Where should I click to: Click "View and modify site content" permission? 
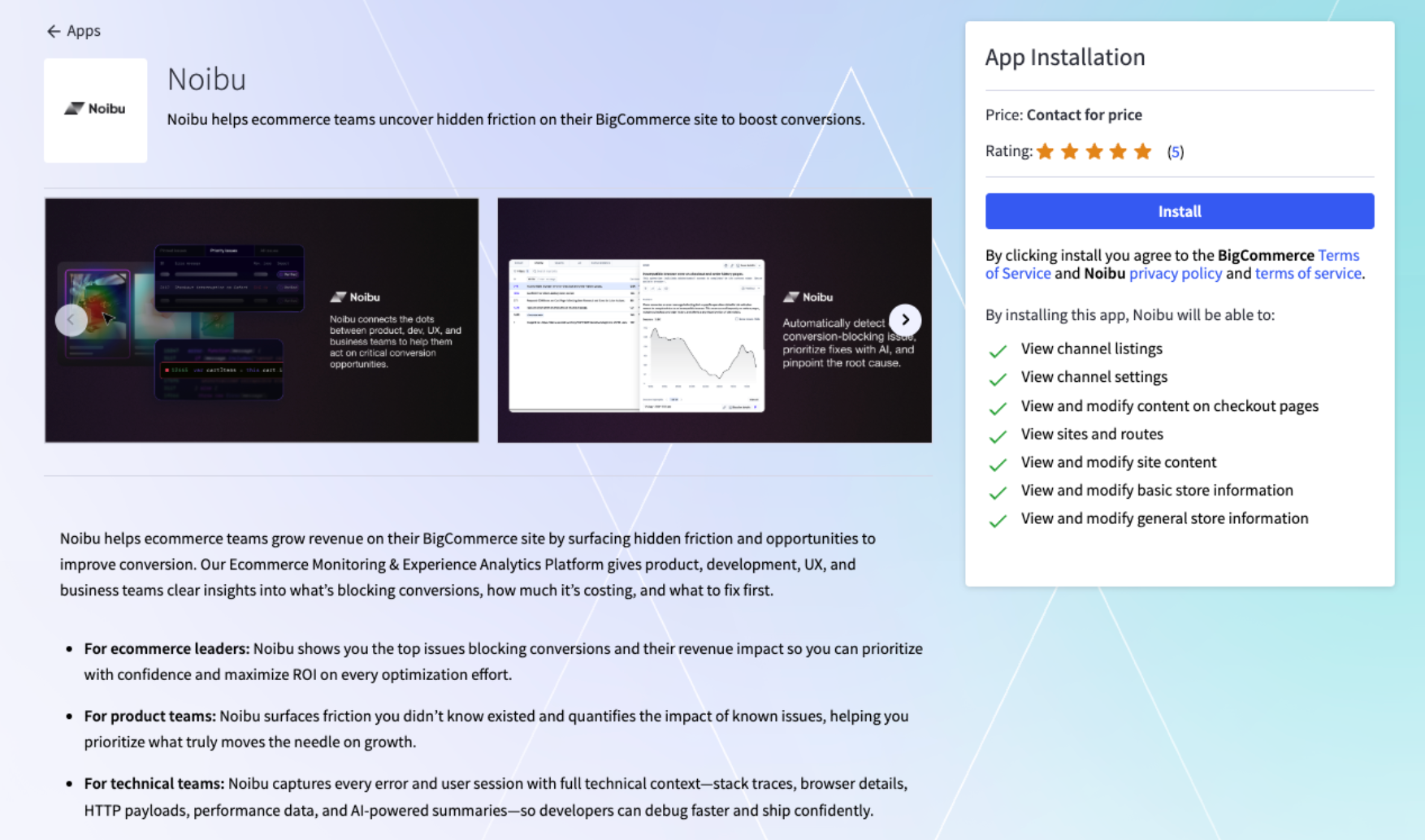pyautogui.click(x=1119, y=462)
